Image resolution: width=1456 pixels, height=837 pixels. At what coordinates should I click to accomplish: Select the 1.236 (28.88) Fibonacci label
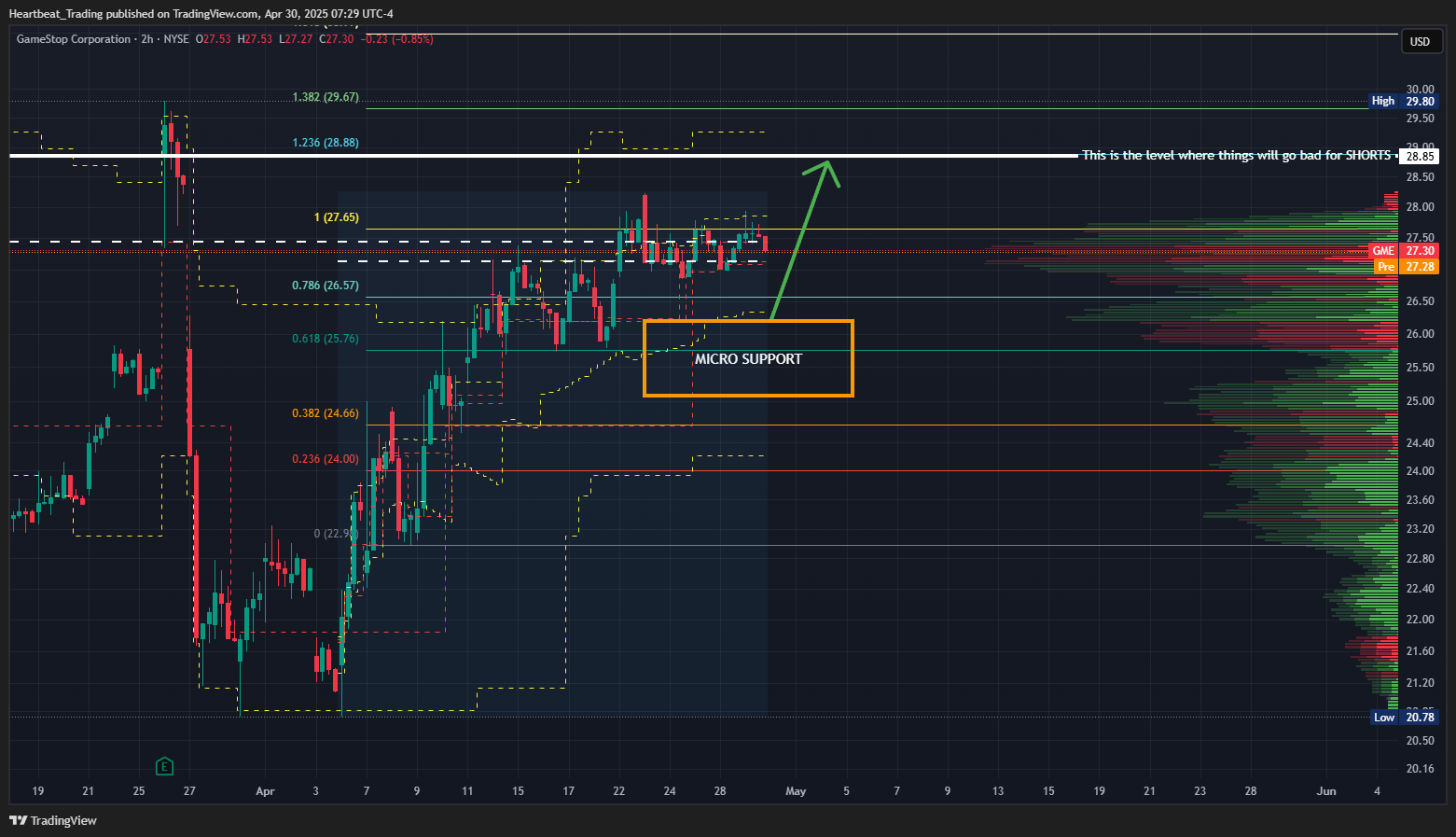(x=326, y=143)
